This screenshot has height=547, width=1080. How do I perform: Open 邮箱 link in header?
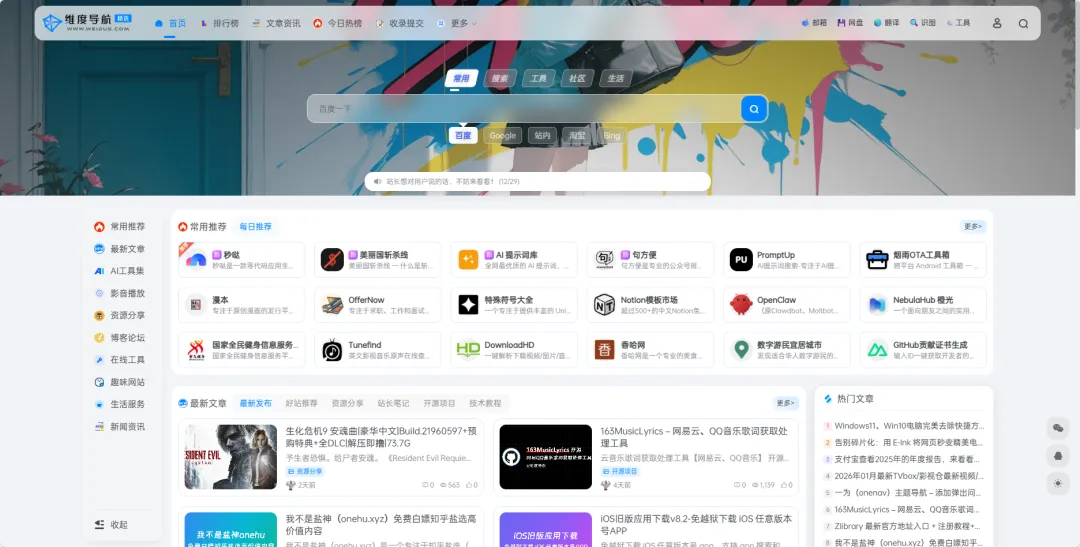(x=814, y=23)
